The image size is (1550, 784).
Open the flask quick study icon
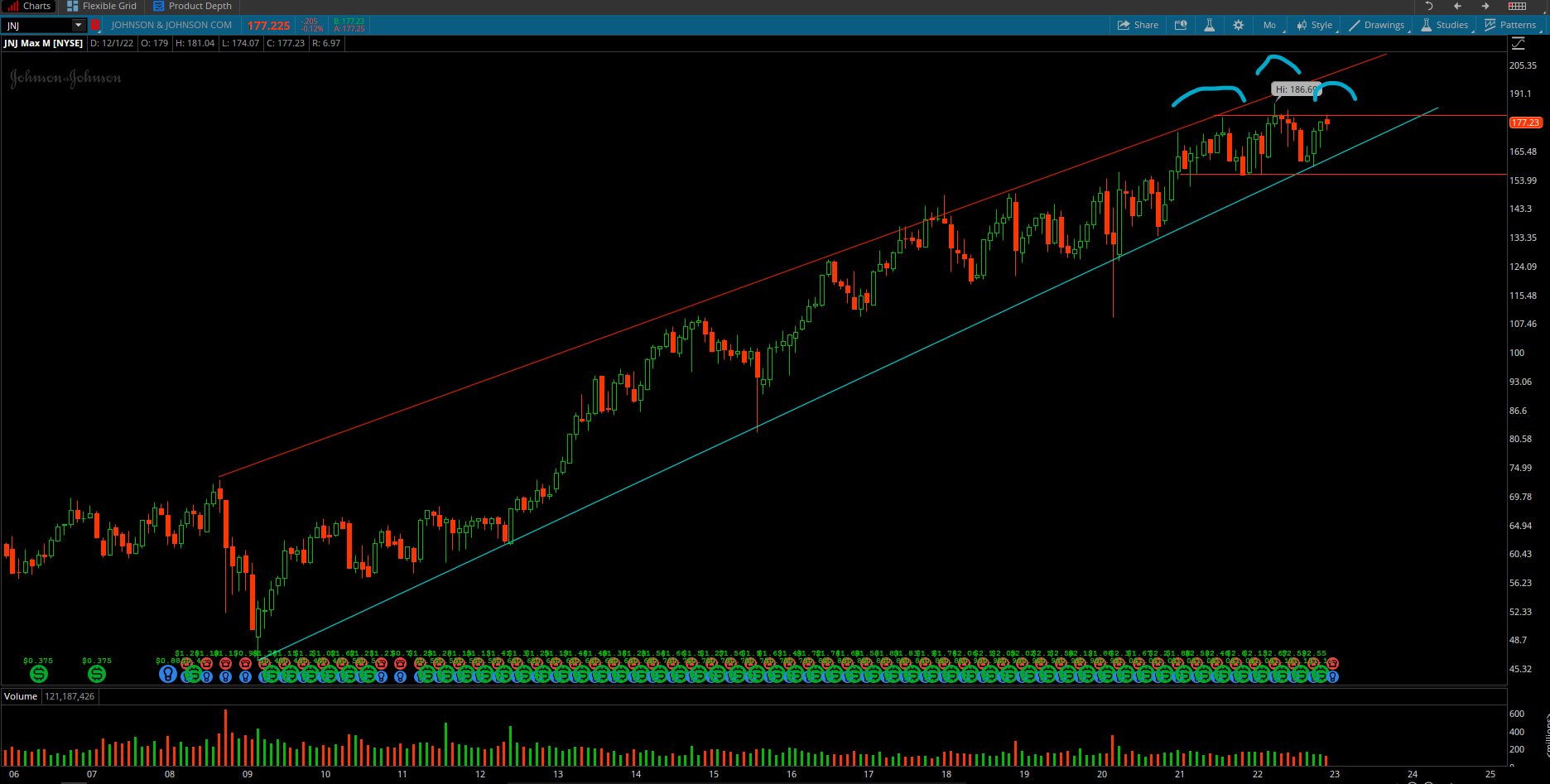tap(1209, 25)
